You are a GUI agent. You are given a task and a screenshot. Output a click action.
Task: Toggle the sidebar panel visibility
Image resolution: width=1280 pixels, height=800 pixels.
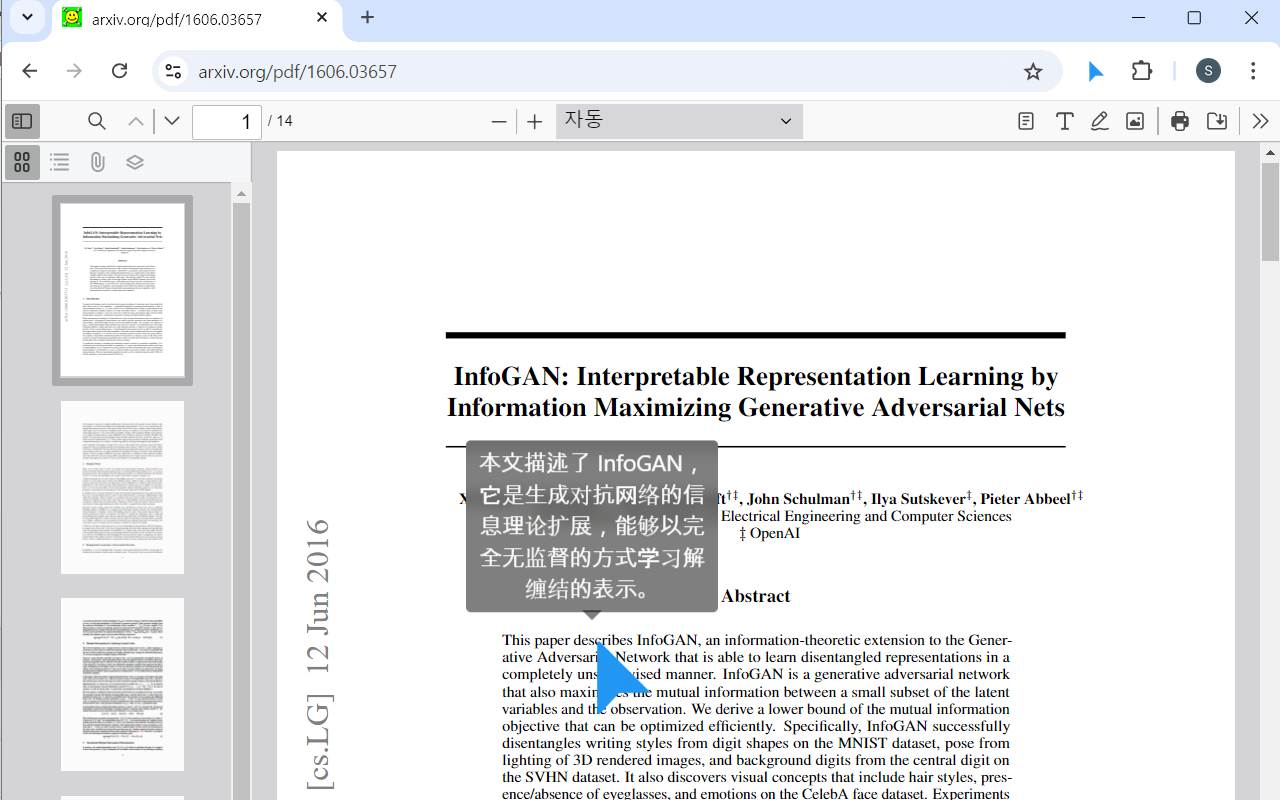(x=21, y=120)
